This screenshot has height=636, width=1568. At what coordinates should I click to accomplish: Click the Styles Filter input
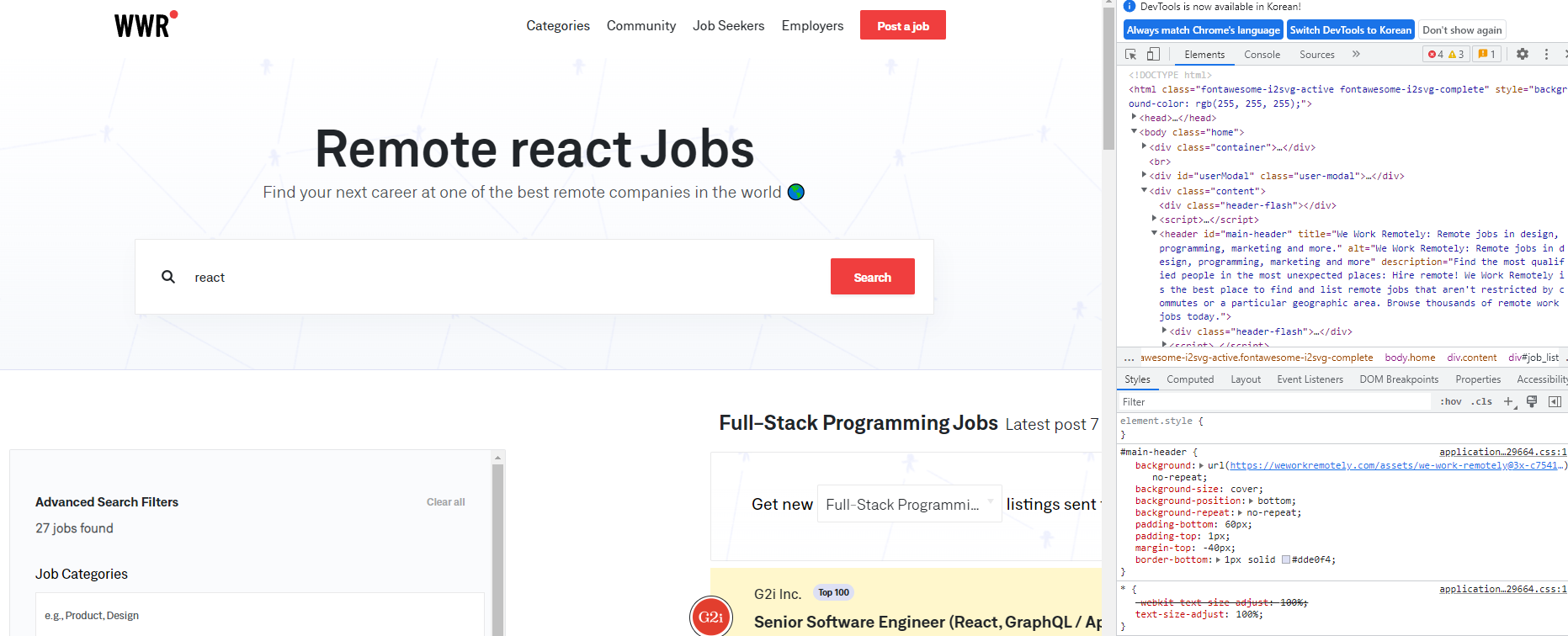(x=1275, y=402)
